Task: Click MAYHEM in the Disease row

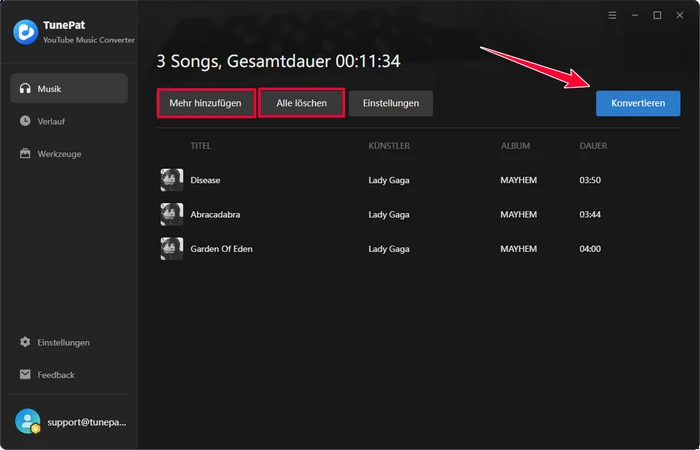Action: click(x=519, y=180)
